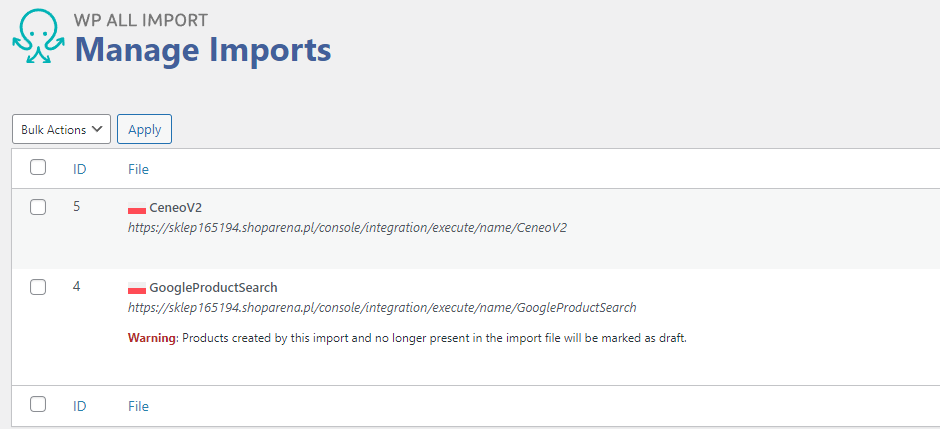The width and height of the screenshot is (940, 429).
Task: Toggle select-all checkbox in table footer
Action: click(38, 404)
